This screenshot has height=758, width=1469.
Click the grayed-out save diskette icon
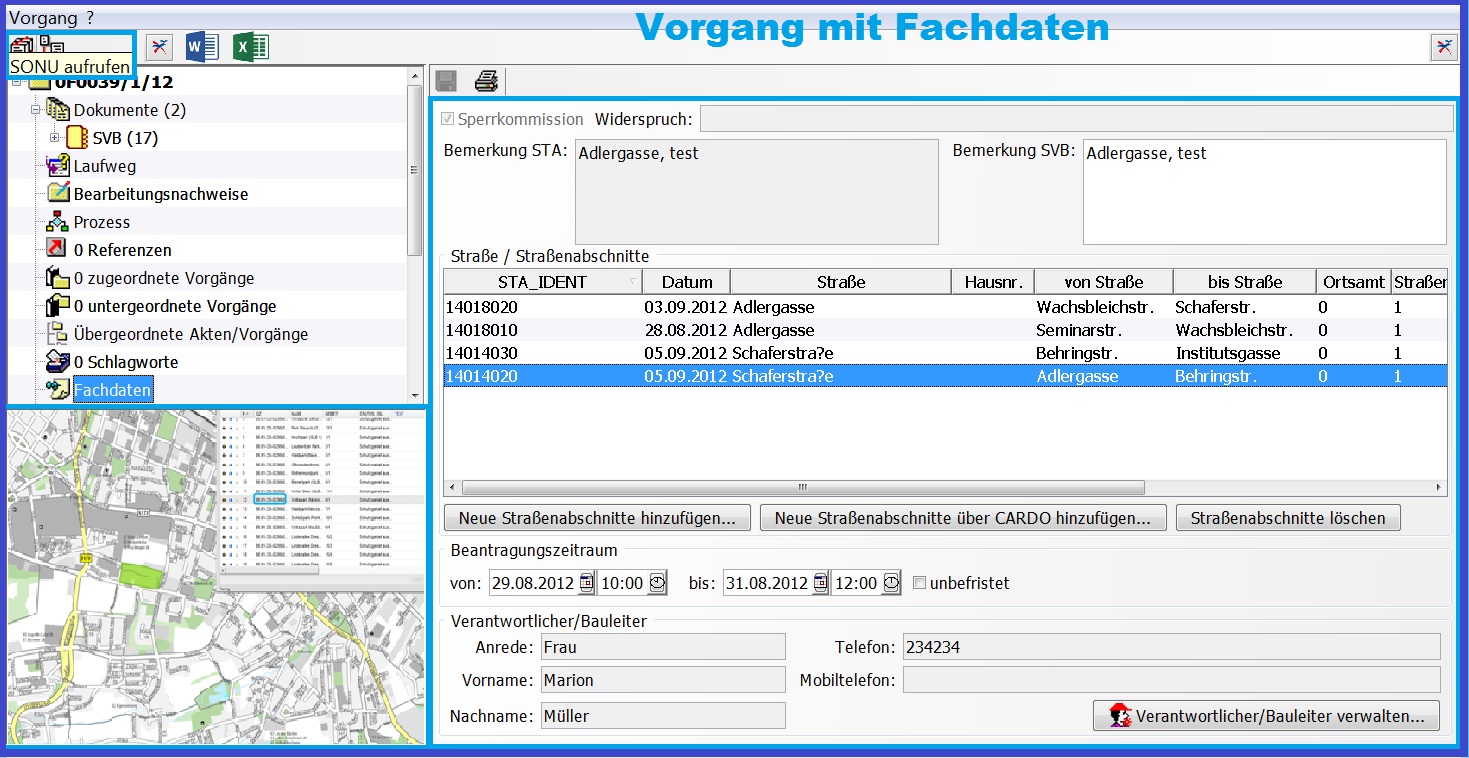tap(446, 82)
